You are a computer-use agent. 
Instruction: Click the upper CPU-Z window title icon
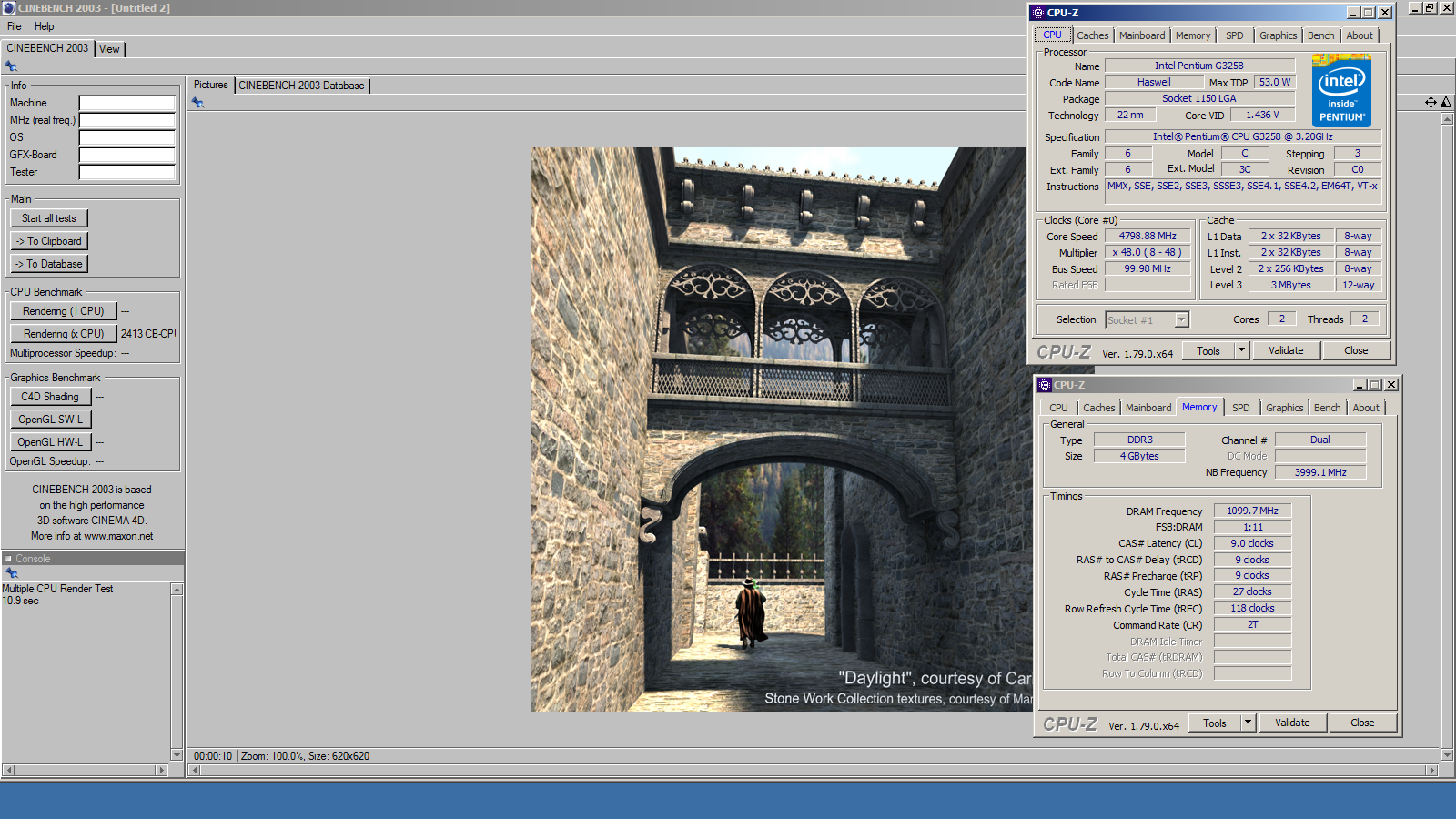tap(1038, 13)
